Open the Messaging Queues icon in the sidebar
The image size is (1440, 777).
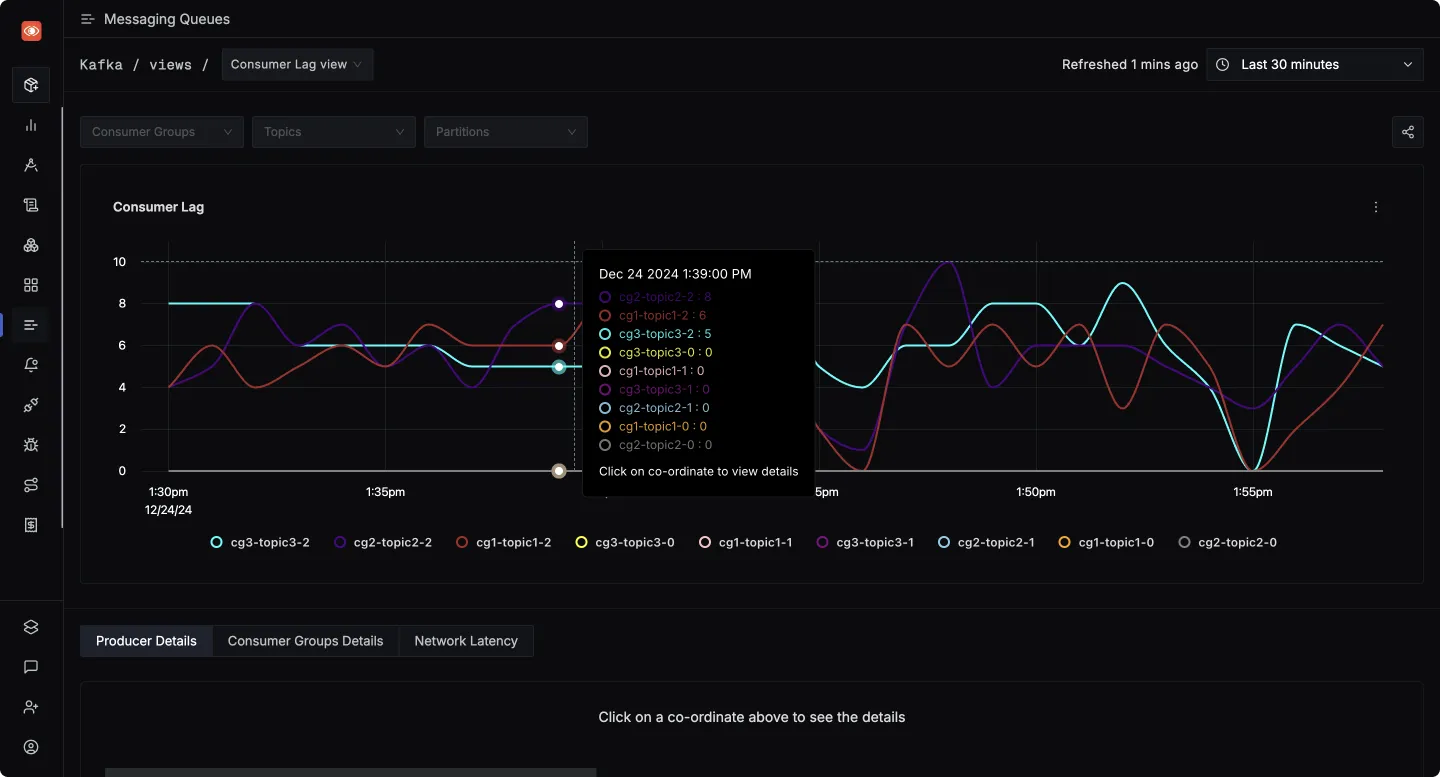tap(30, 325)
